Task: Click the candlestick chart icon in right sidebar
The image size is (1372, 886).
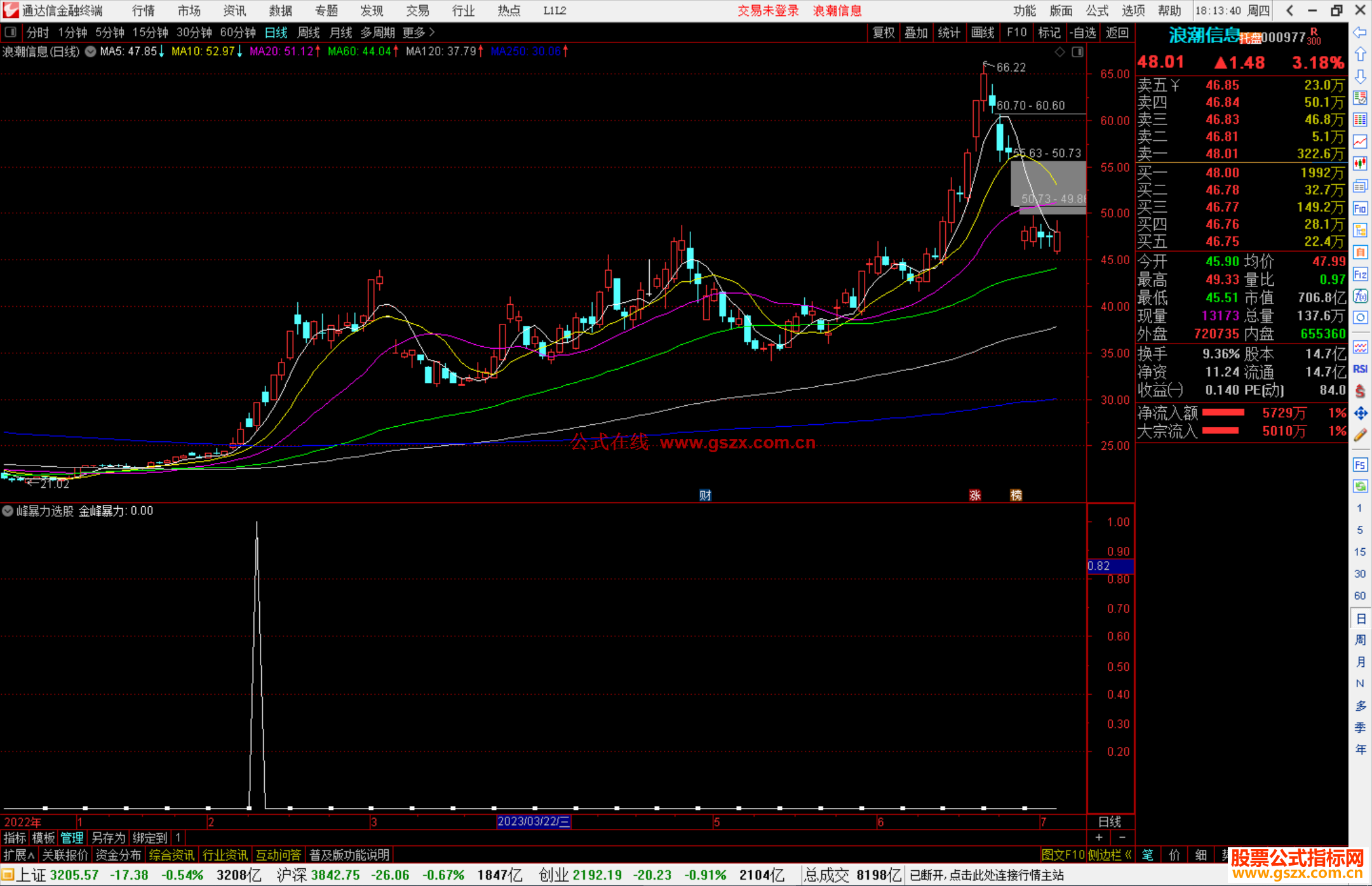Action: (x=1360, y=163)
